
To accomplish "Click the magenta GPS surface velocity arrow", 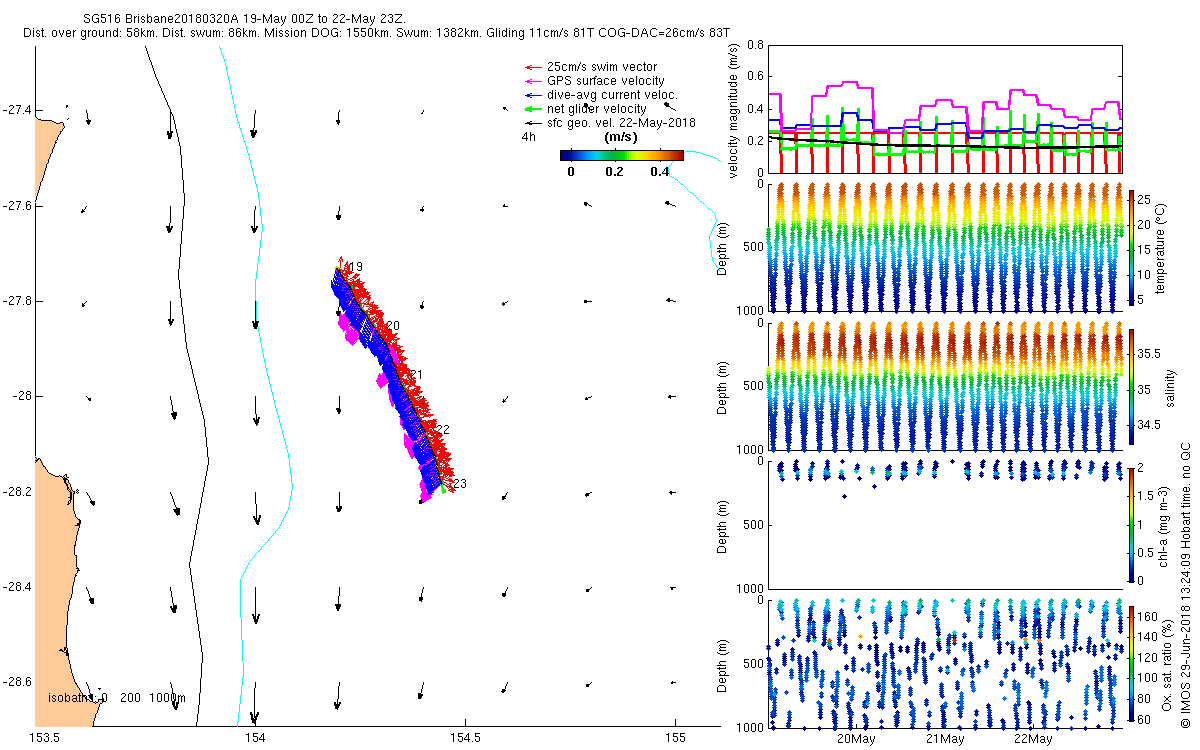I will [531, 81].
